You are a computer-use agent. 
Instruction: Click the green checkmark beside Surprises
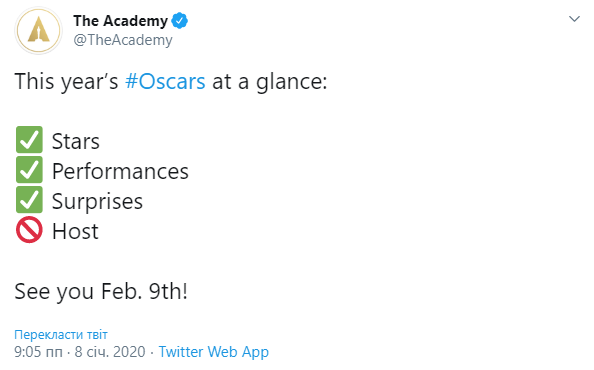(x=29, y=200)
